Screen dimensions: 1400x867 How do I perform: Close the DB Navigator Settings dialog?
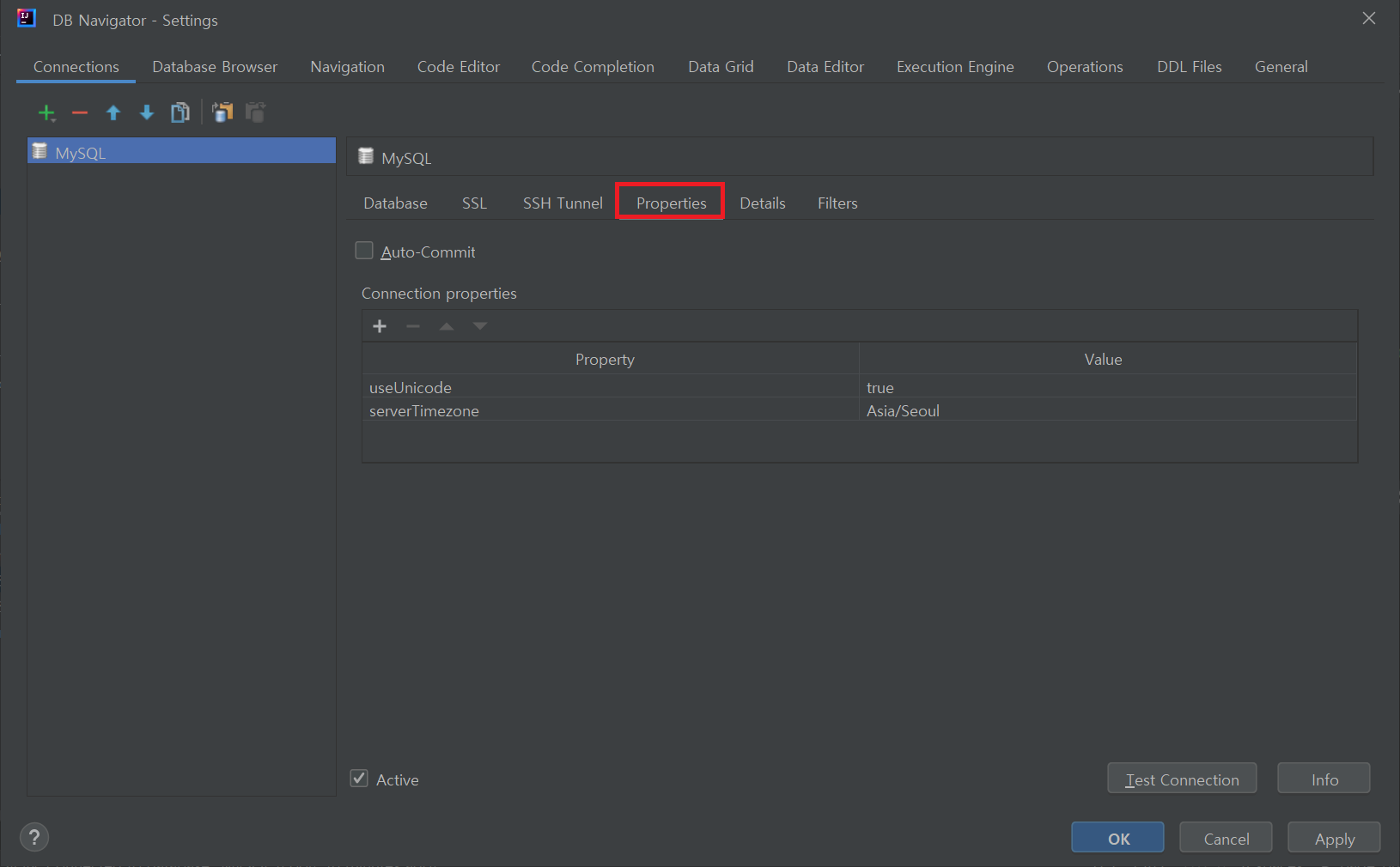click(x=1369, y=18)
